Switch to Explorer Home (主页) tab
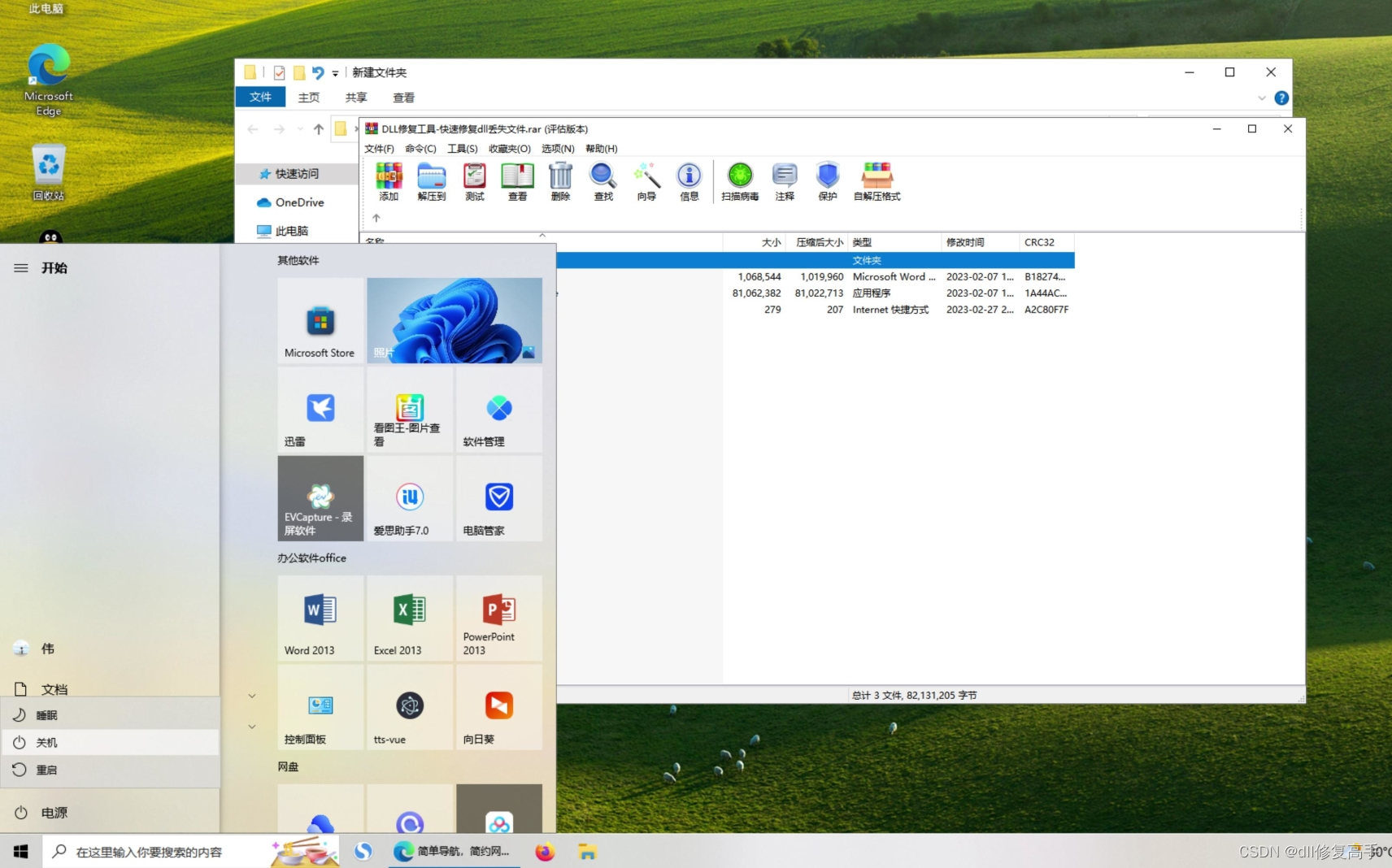1392x868 pixels. [x=309, y=98]
